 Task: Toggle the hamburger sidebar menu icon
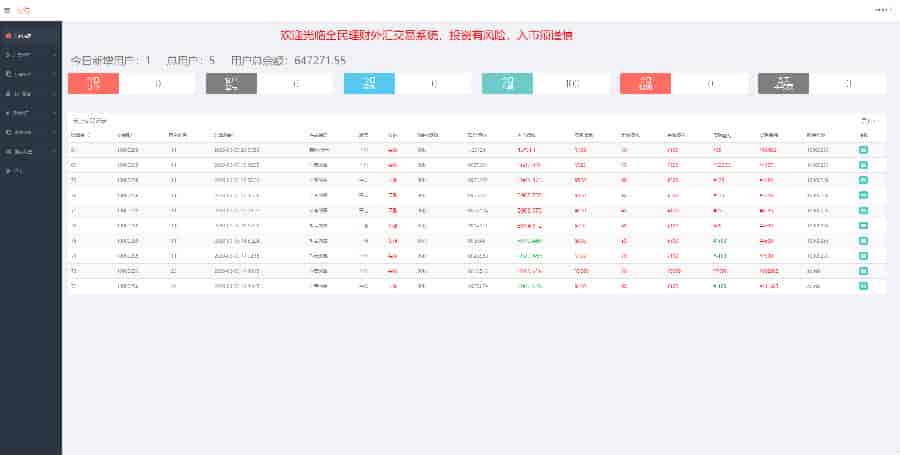pos(7,10)
